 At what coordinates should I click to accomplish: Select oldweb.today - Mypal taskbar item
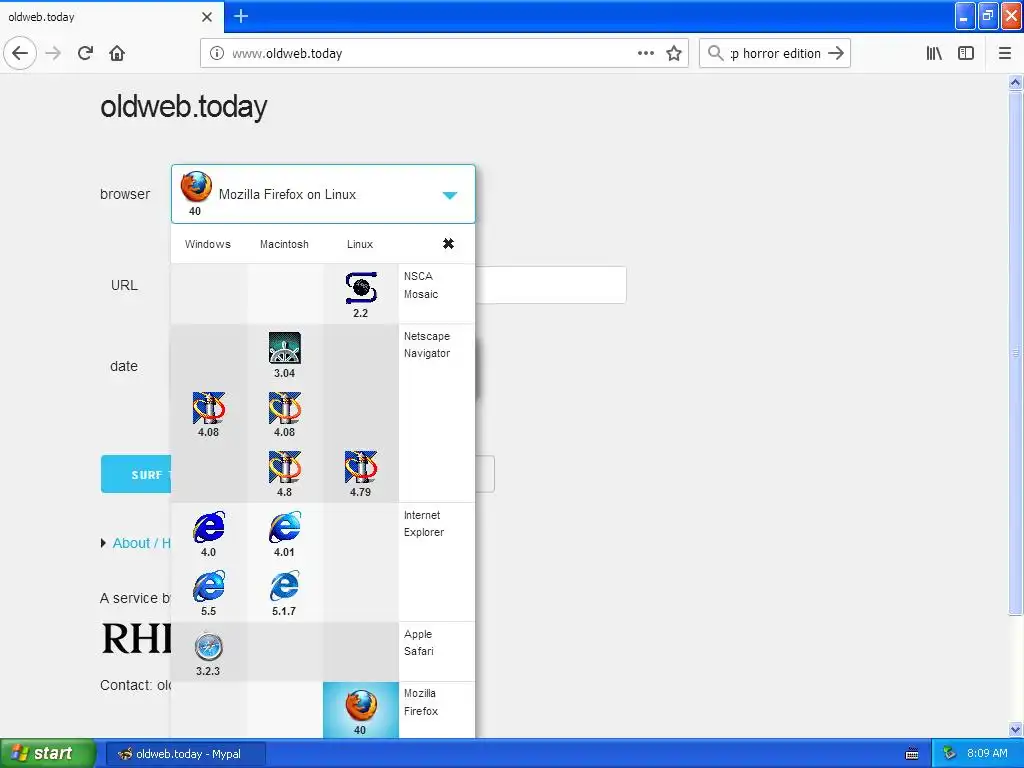point(185,754)
